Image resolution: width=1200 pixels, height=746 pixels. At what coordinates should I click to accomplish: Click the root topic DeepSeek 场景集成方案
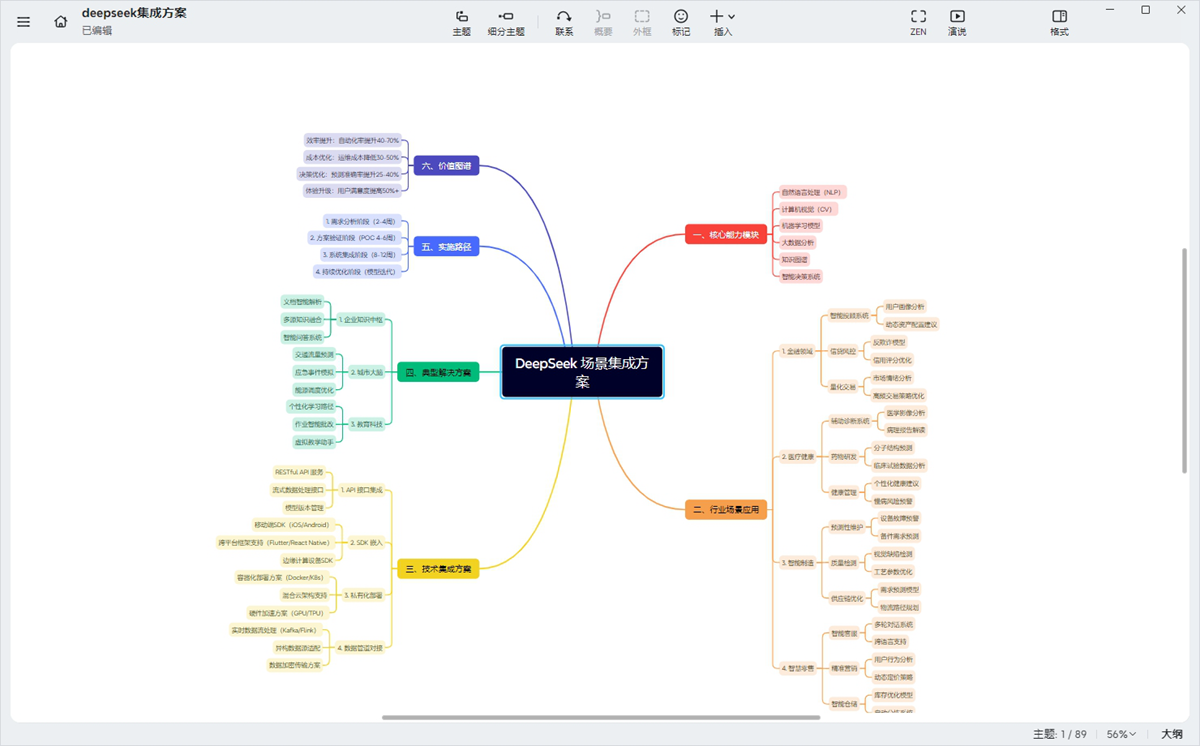click(581, 371)
